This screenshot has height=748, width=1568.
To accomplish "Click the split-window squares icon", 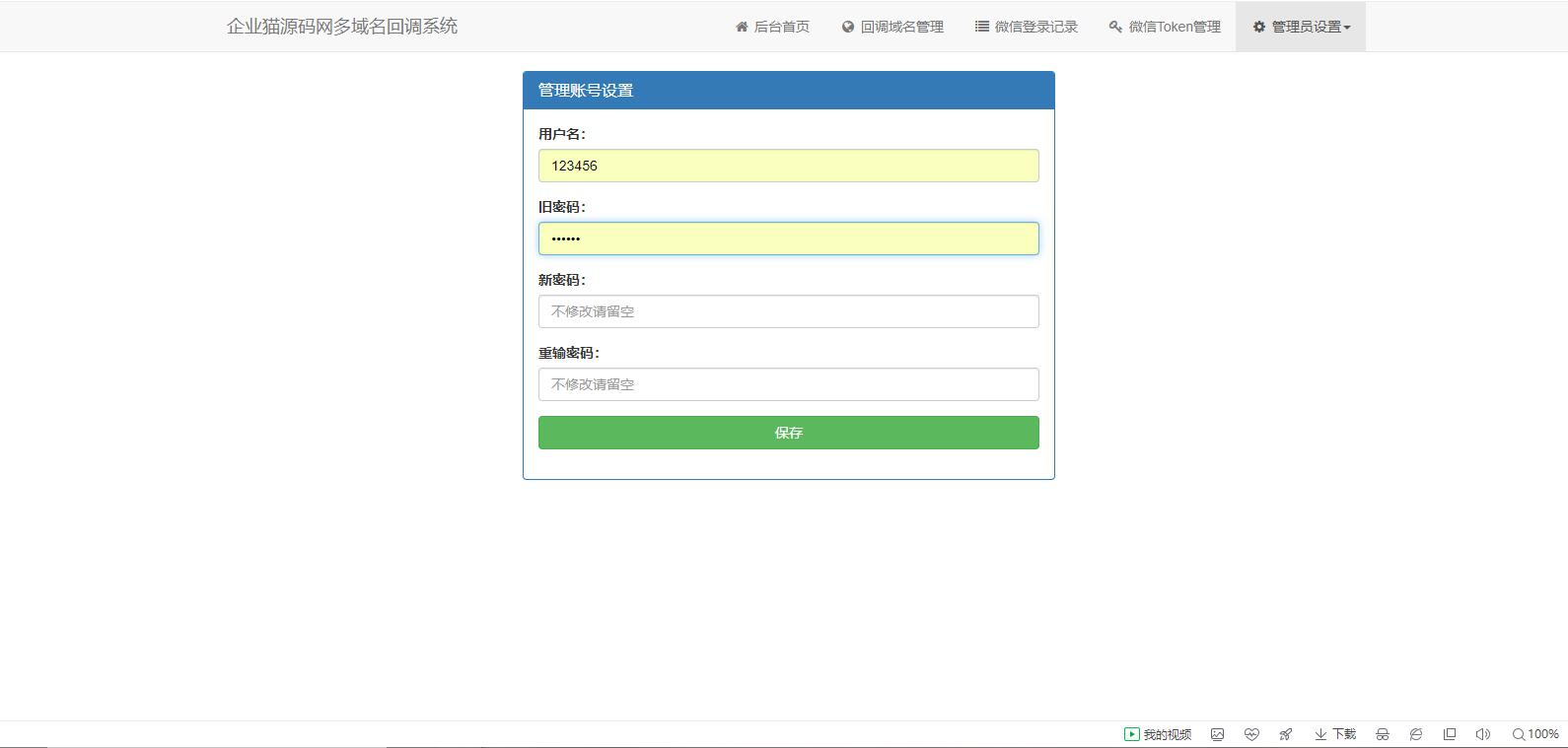I will (1450, 734).
